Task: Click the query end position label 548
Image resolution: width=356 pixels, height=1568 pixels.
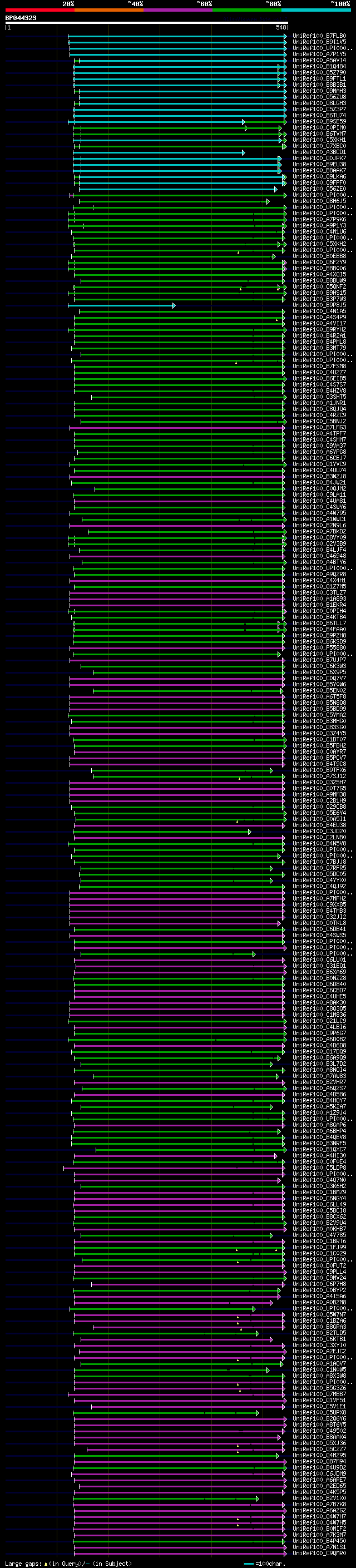Action: (x=280, y=27)
